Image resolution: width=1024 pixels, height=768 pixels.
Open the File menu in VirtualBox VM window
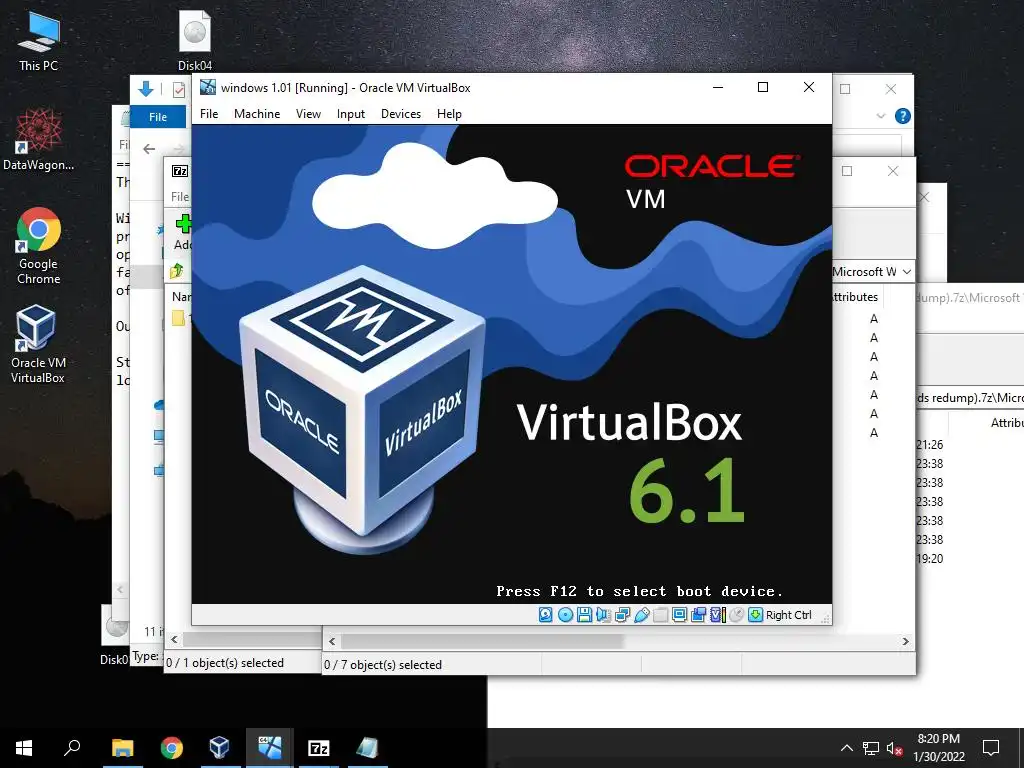pos(209,114)
